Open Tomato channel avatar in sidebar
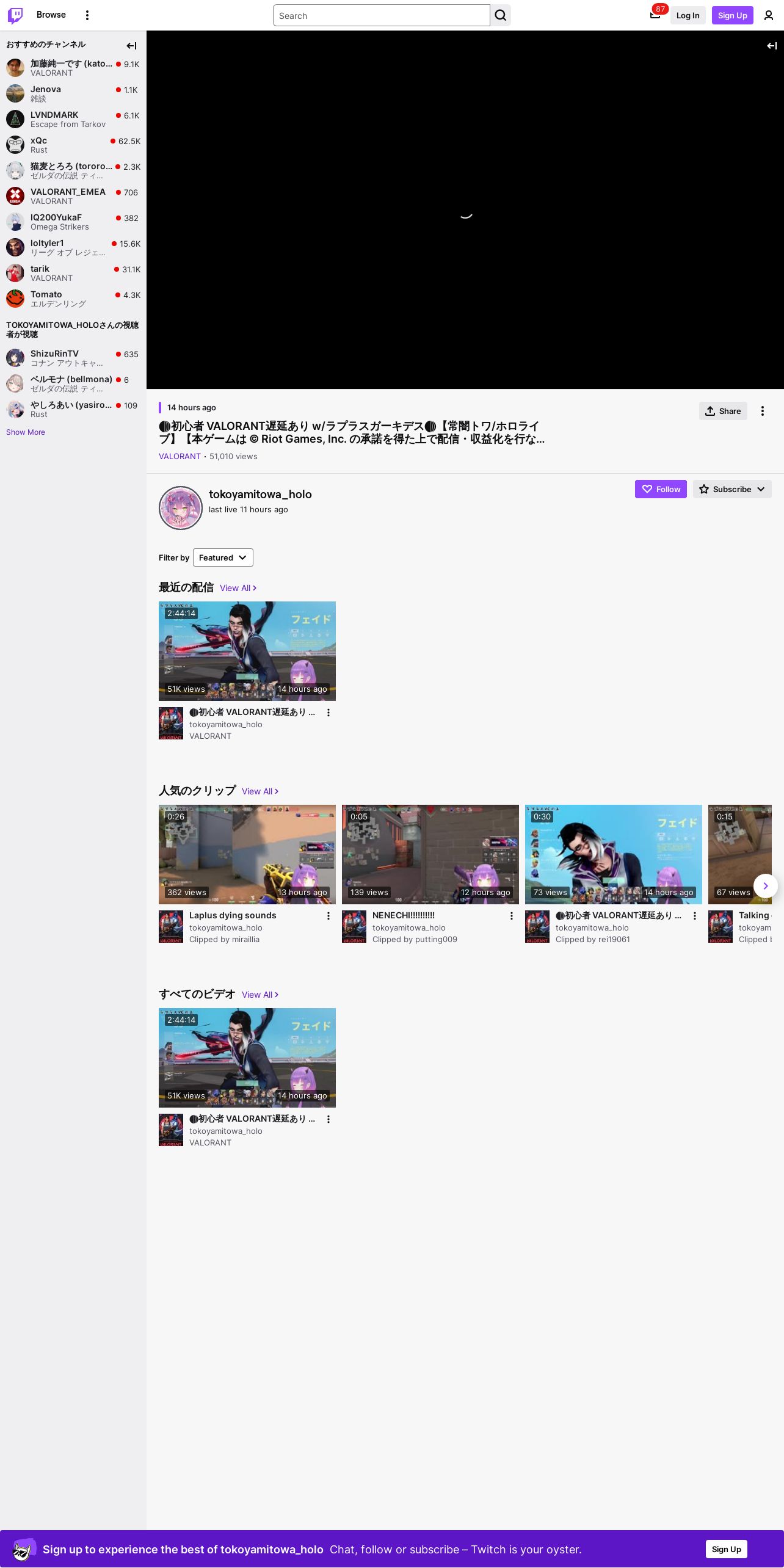The width and height of the screenshot is (784, 1568). tap(15, 299)
